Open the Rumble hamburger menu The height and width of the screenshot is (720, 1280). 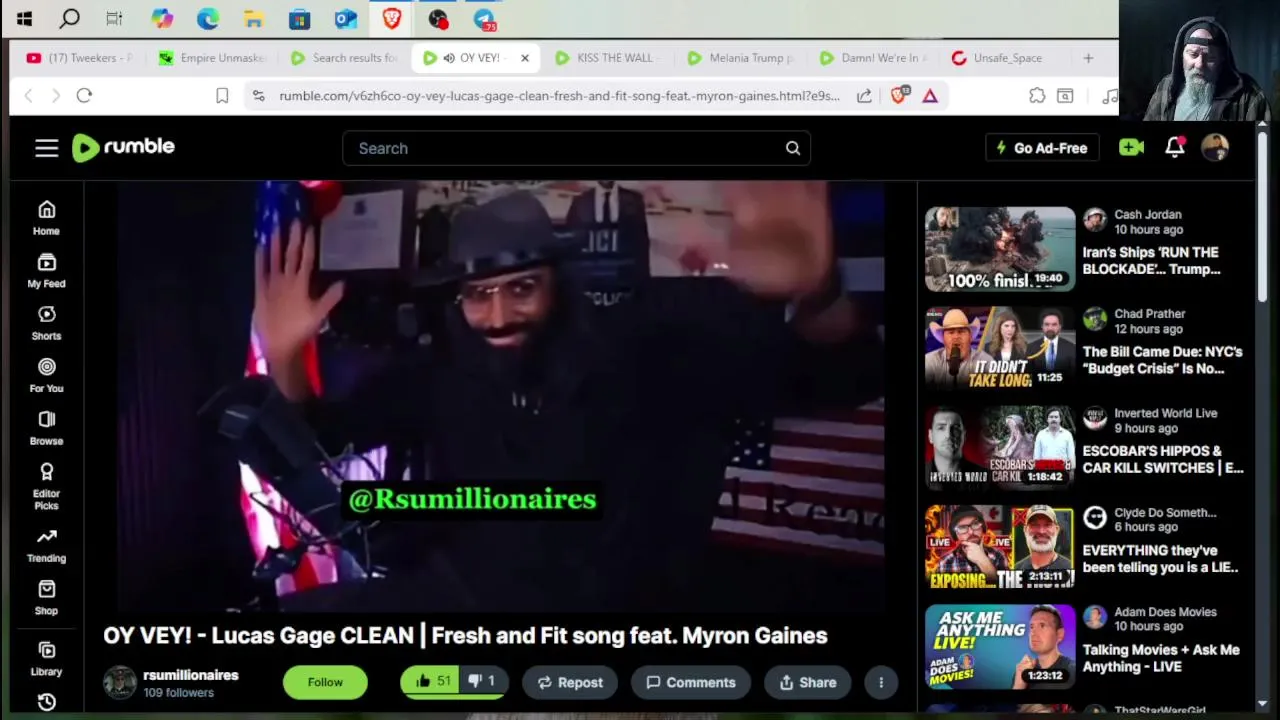point(46,148)
